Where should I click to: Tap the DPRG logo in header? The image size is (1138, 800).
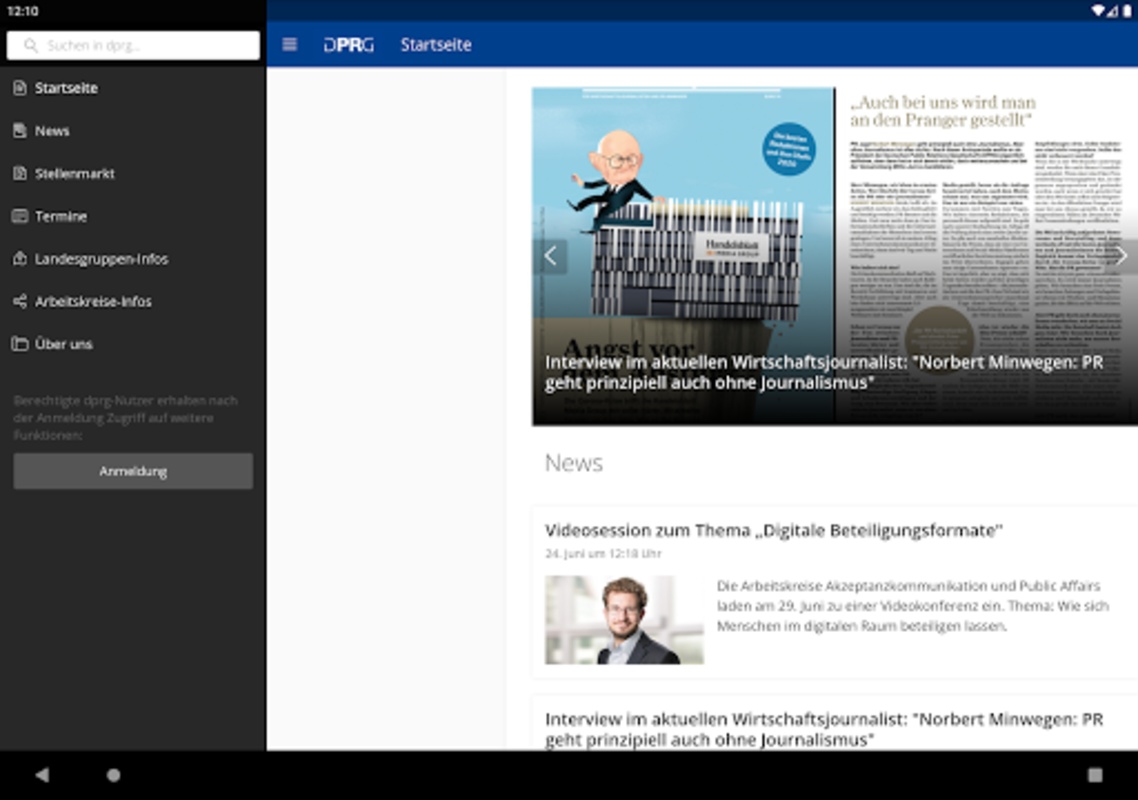pos(348,44)
